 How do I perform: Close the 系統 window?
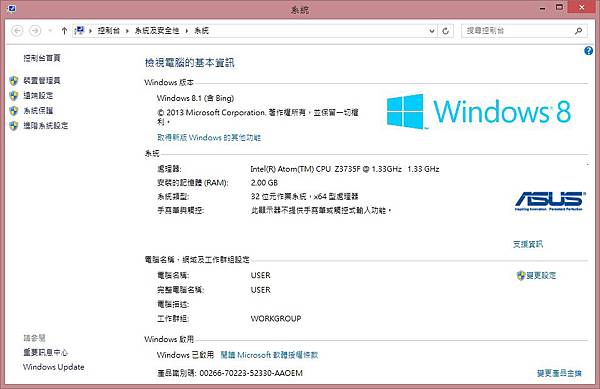(x=582, y=7)
